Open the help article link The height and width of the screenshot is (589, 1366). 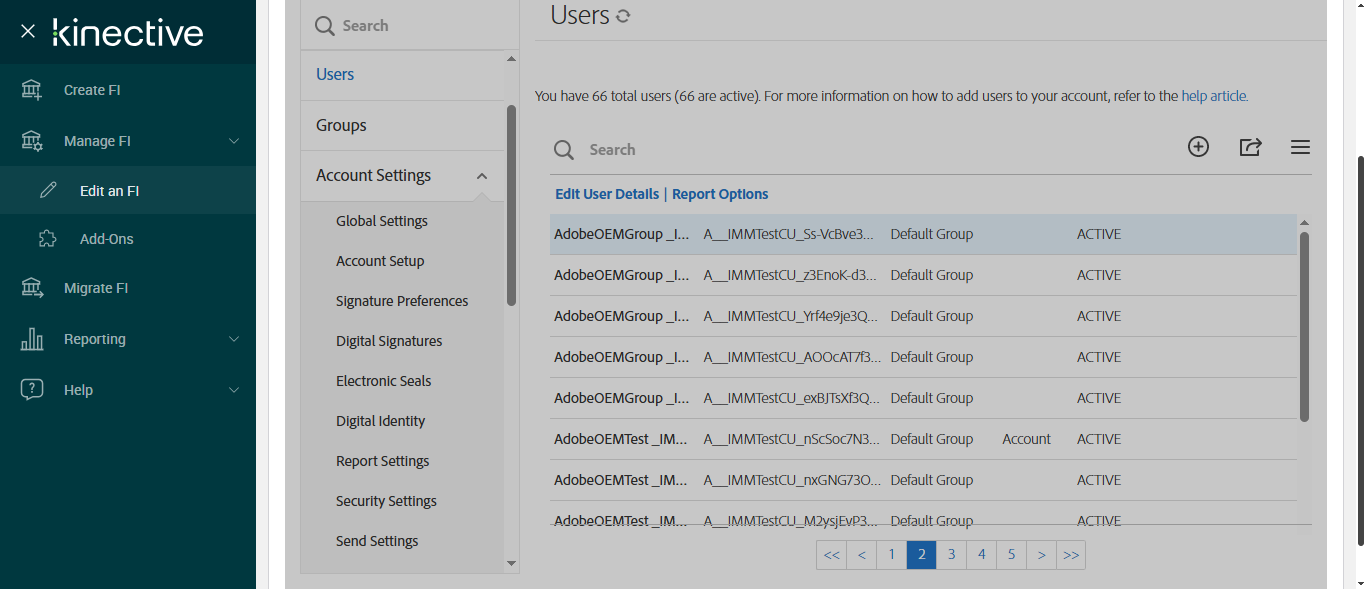tap(1213, 96)
